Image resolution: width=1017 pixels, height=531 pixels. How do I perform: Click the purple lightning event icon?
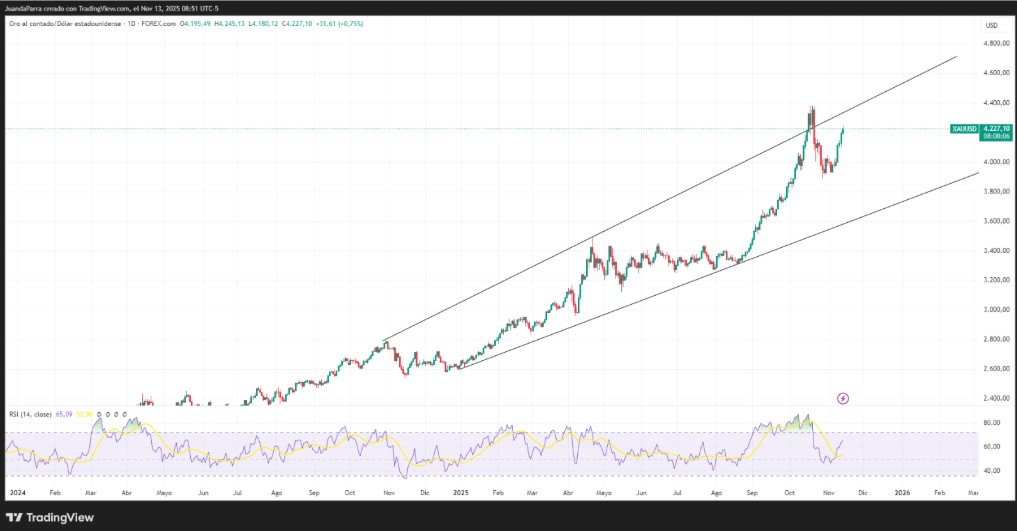pos(843,398)
